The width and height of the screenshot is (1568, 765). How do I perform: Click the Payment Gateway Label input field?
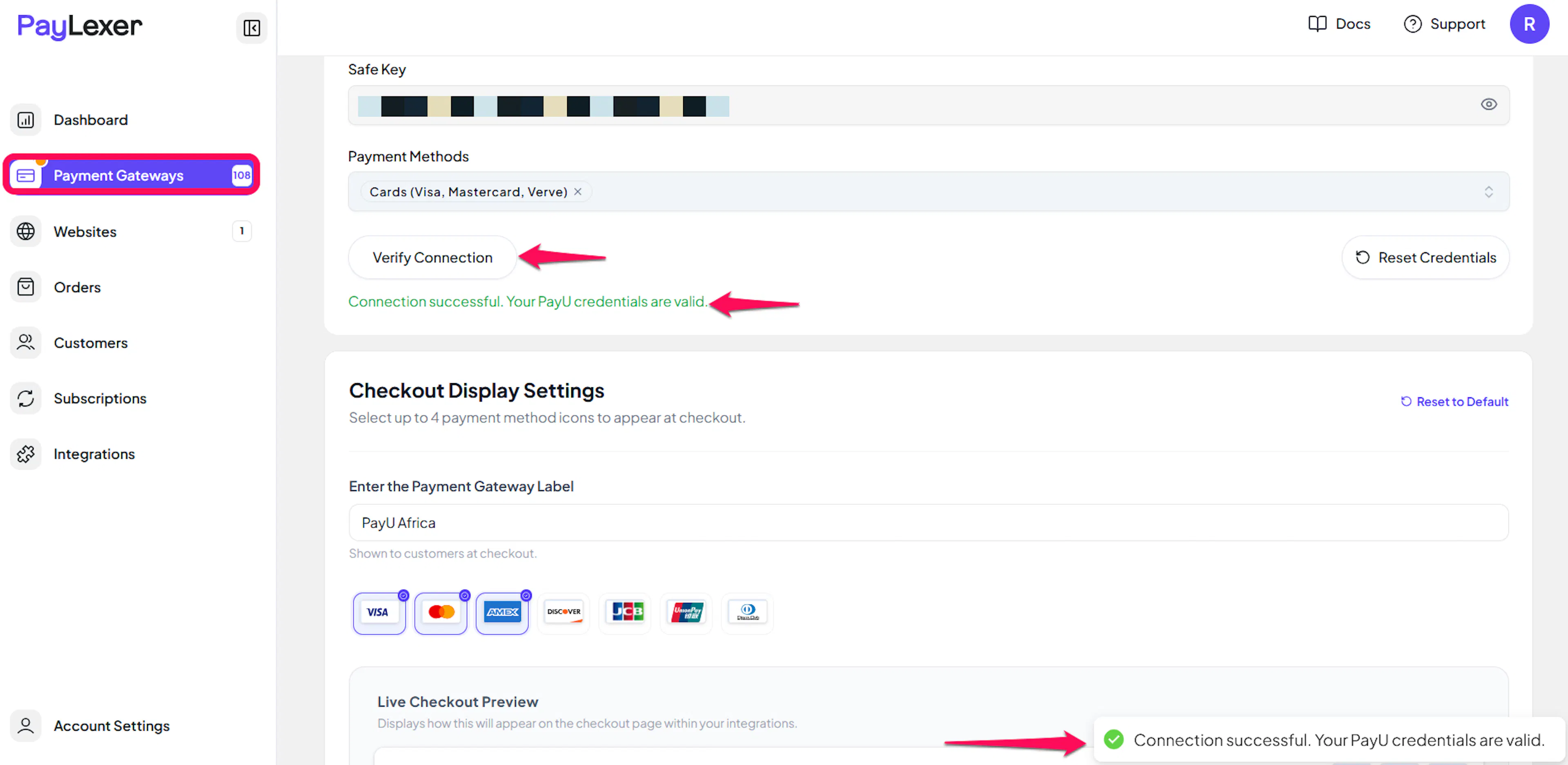pos(928,522)
